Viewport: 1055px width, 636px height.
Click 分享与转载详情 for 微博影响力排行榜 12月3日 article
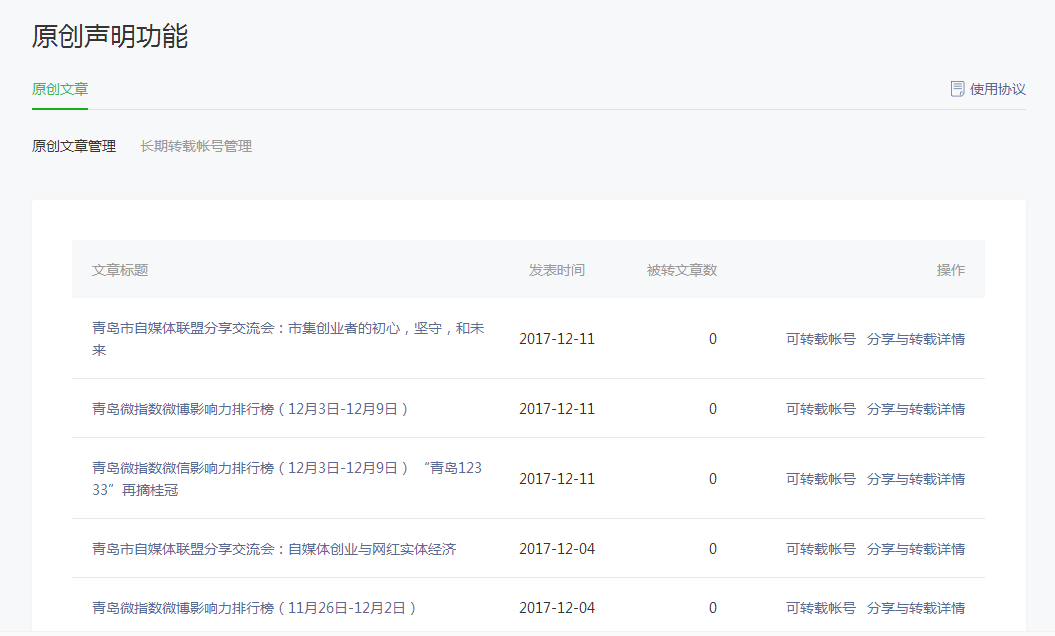click(915, 409)
